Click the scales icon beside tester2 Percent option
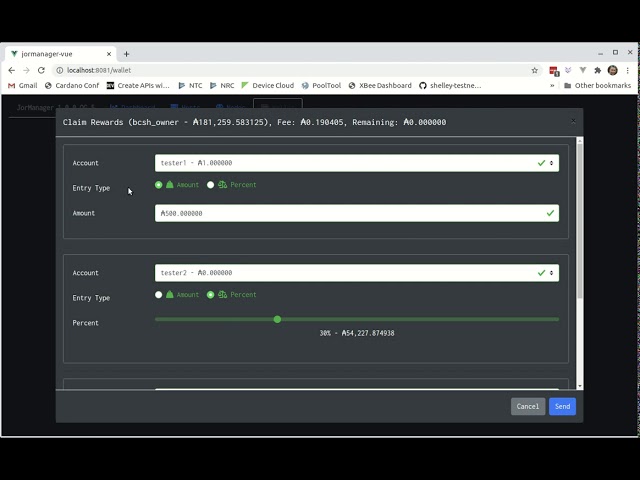 tap(222, 294)
